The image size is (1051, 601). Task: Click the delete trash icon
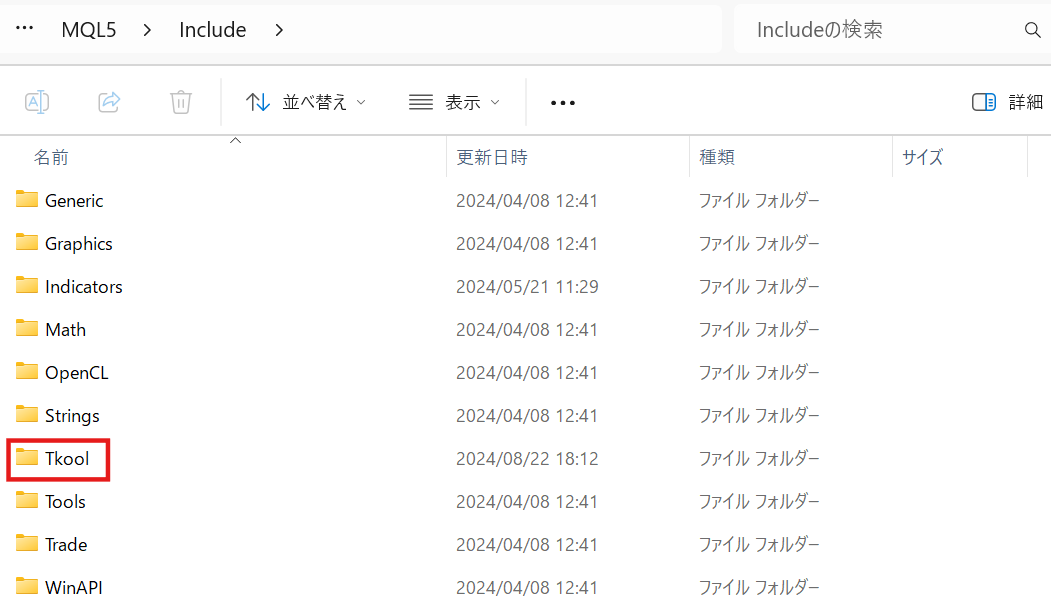pyautogui.click(x=181, y=102)
